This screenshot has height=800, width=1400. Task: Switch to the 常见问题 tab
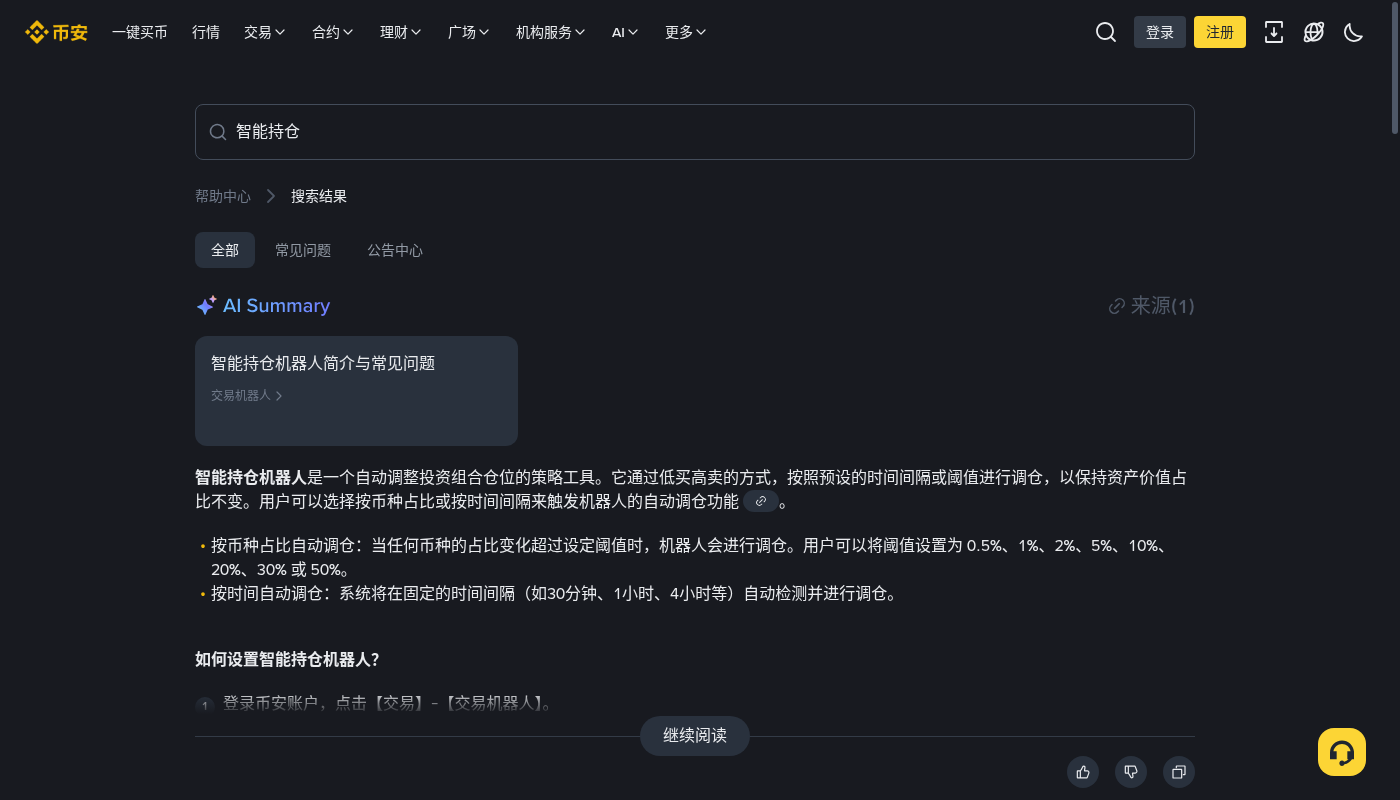[x=303, y=250]
